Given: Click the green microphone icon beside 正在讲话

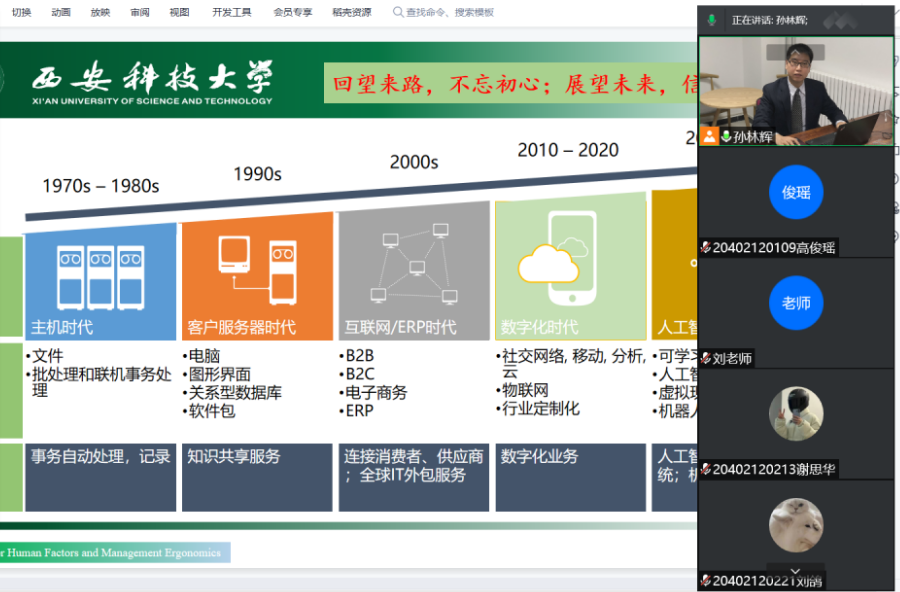Looking at the screenshot, I should 712,19.
